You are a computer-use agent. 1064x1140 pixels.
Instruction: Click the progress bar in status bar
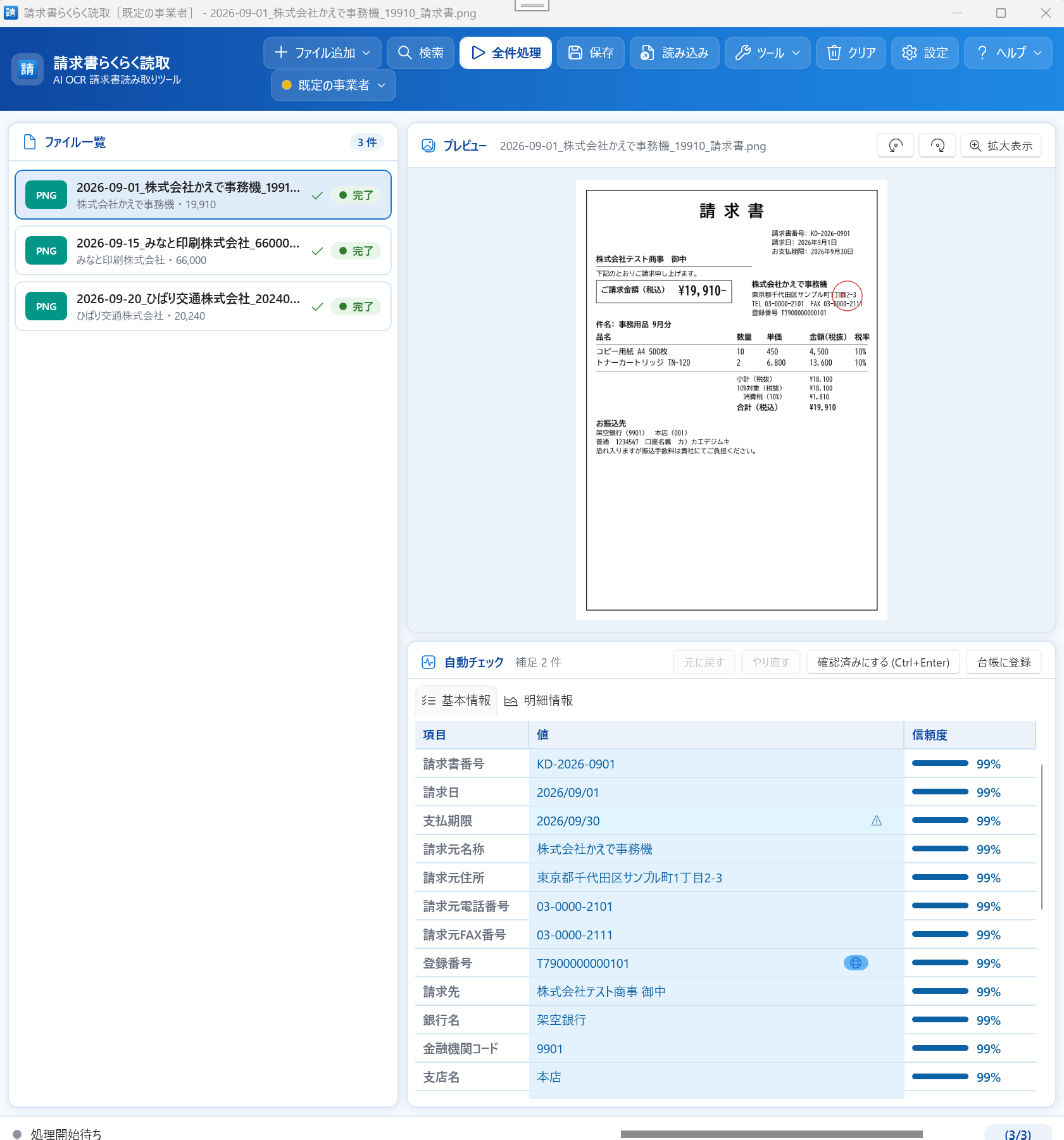[772, 1134]
